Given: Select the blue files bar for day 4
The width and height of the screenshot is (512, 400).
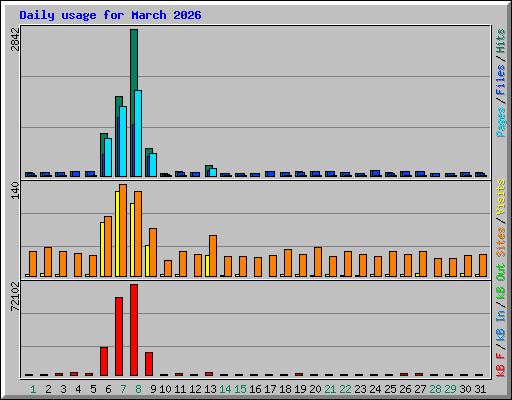Looking at the screenshot, I should (76, 174).
